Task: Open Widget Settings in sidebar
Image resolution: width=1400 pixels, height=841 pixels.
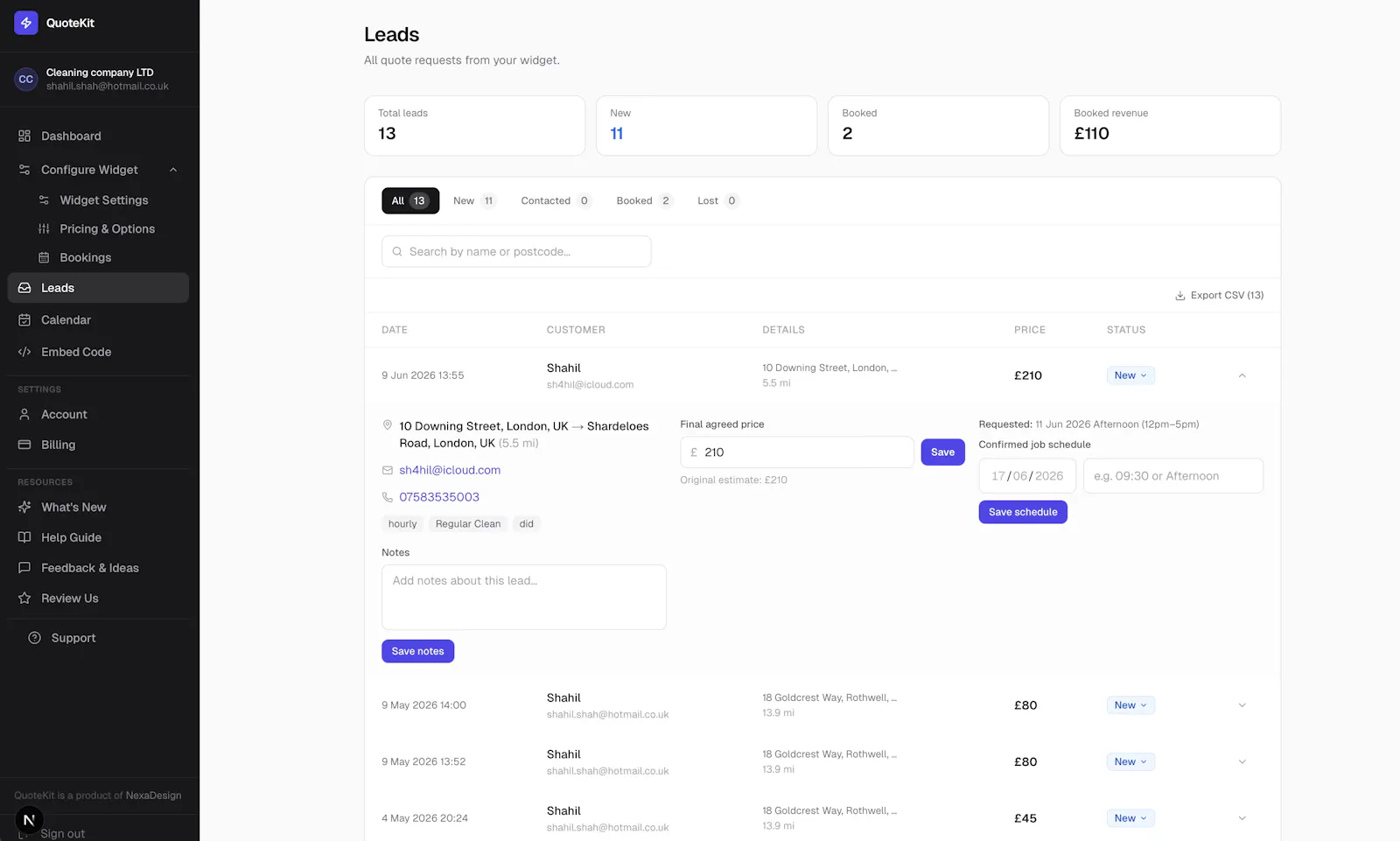Action: (x=103, y=200)
